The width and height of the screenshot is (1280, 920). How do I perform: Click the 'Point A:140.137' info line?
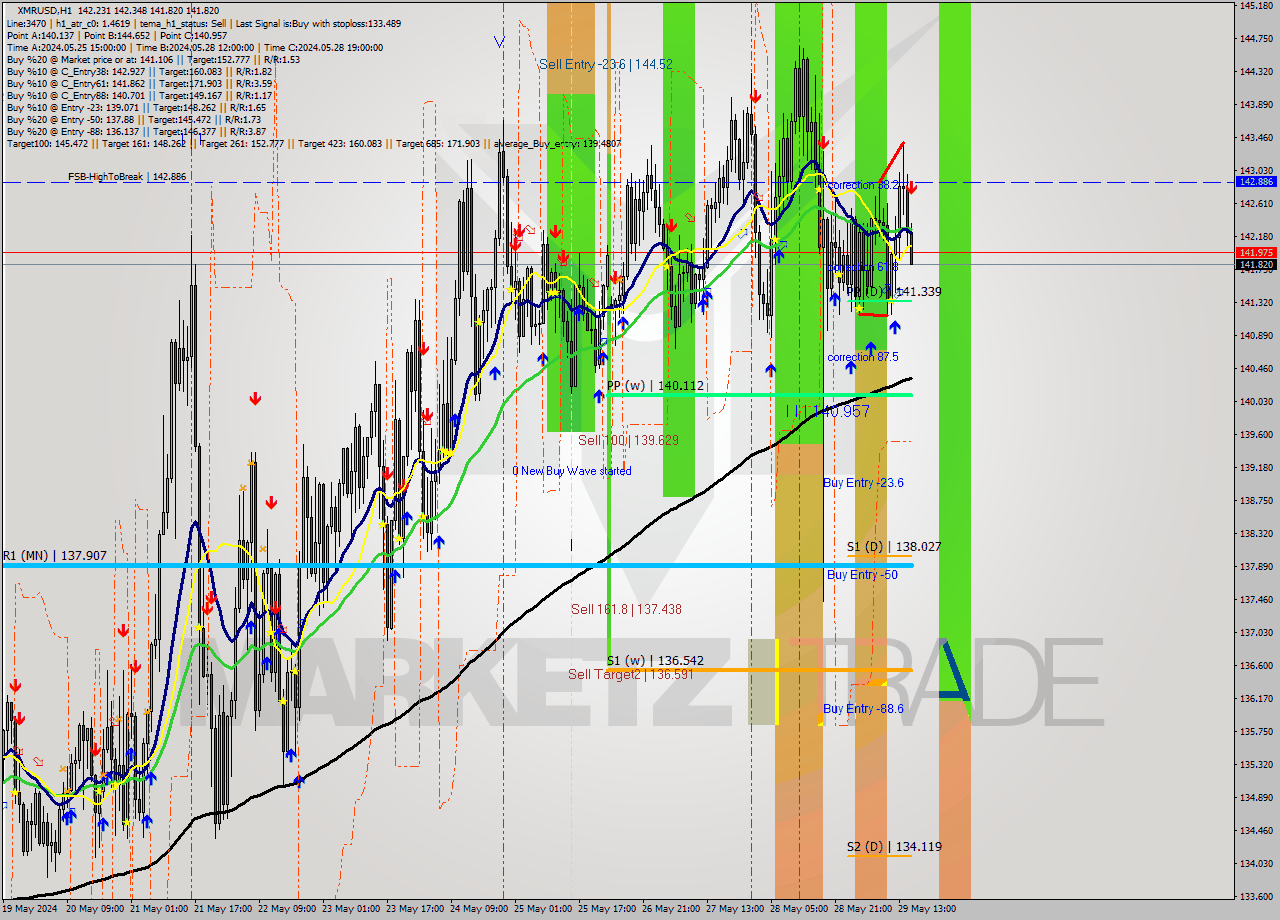117,35
